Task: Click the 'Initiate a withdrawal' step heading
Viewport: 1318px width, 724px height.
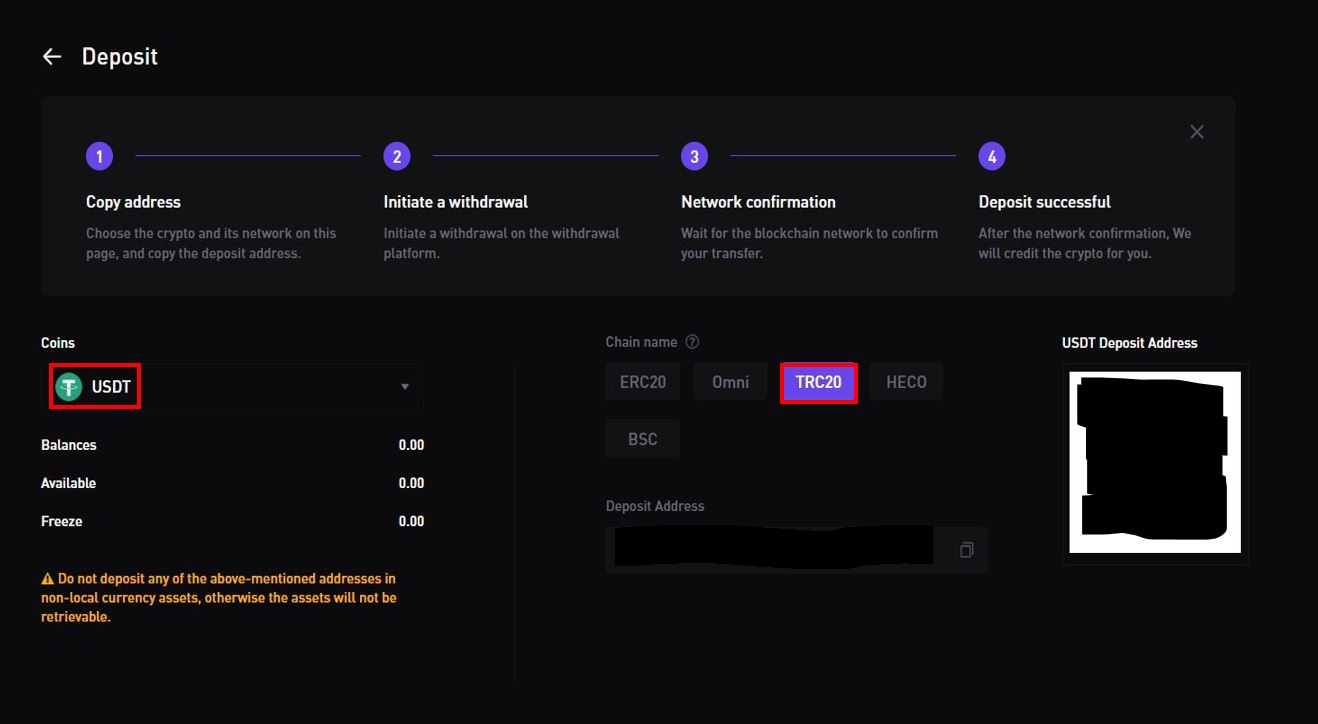Action: 456,202
